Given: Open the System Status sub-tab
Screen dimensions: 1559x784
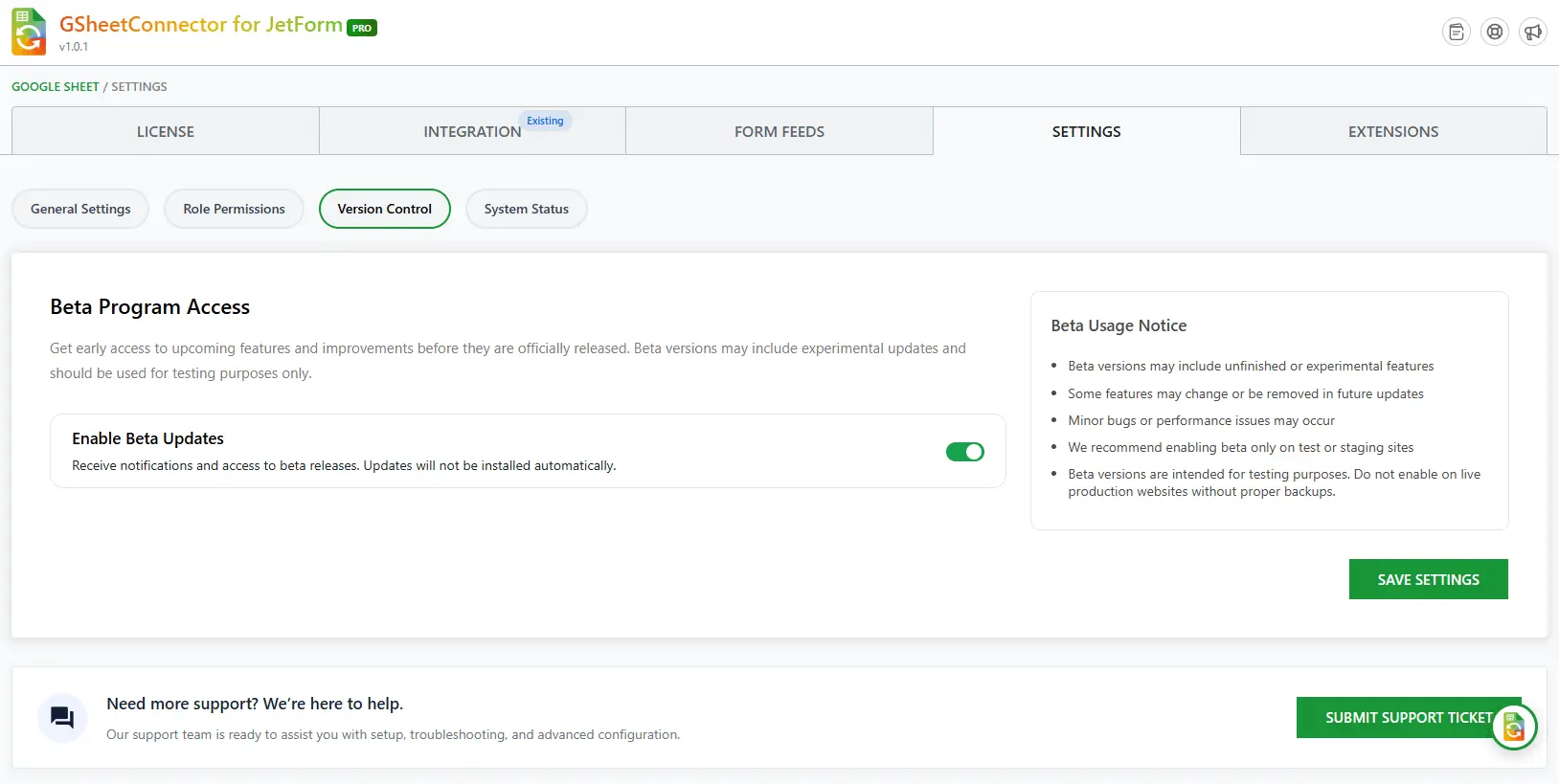Looking at the screenshot, I should (527, 209).
